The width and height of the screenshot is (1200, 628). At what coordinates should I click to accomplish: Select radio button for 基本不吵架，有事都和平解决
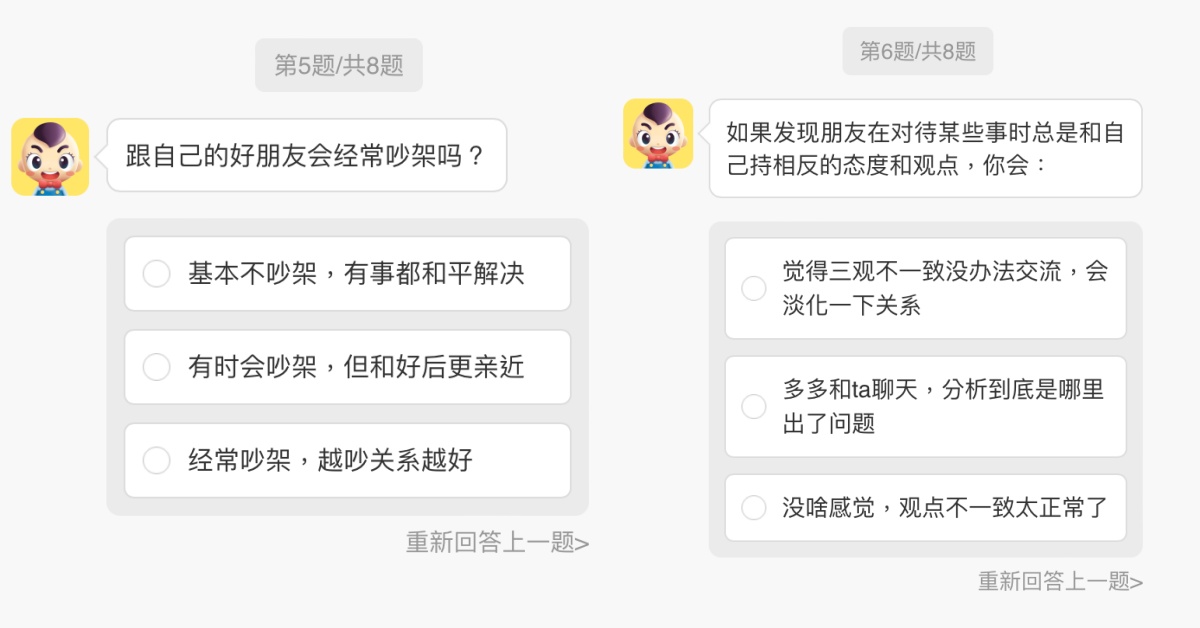pos(157,273)
